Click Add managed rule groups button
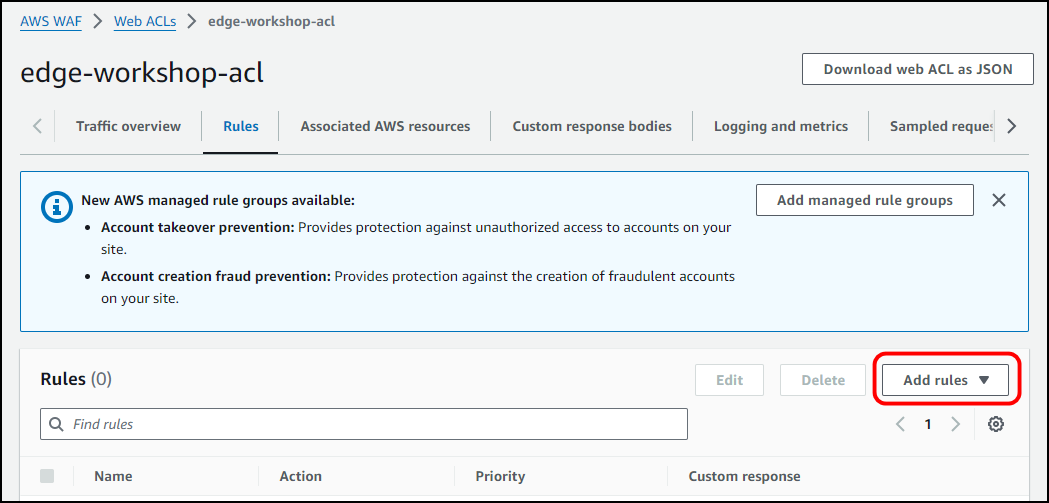Viewport: 1049px width, 503px height. tap(865, 200)
